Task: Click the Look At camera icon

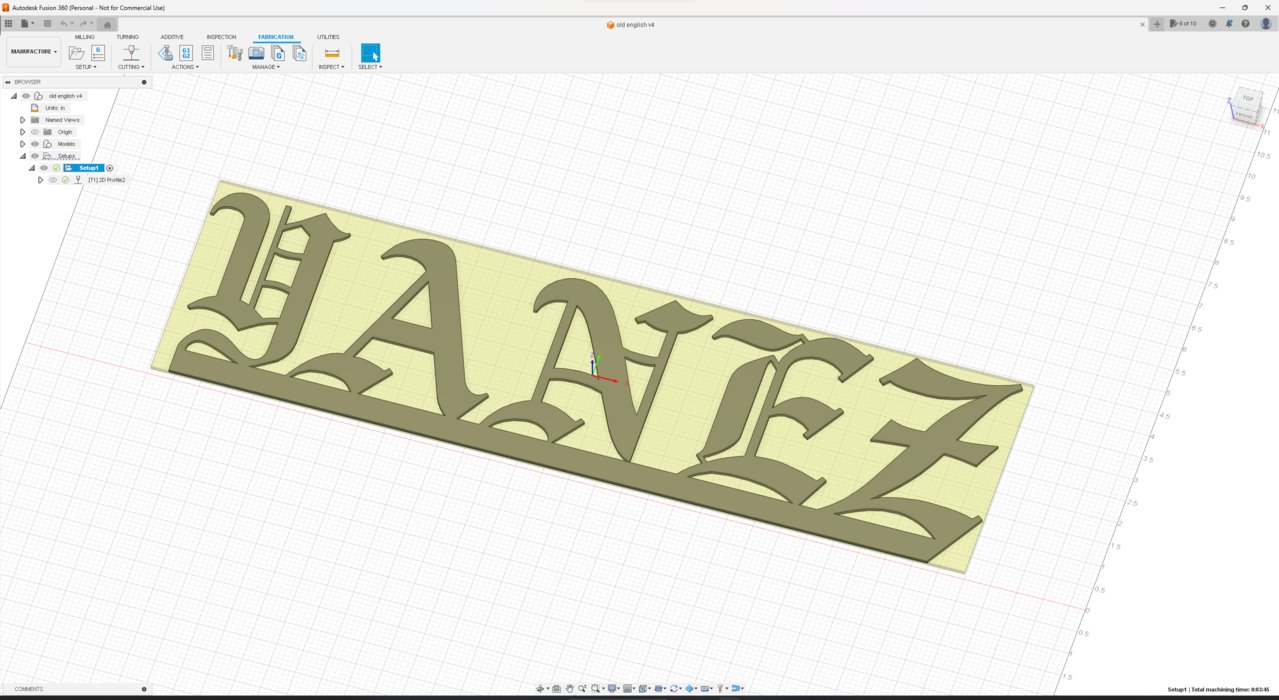Action: pos(556,688)
